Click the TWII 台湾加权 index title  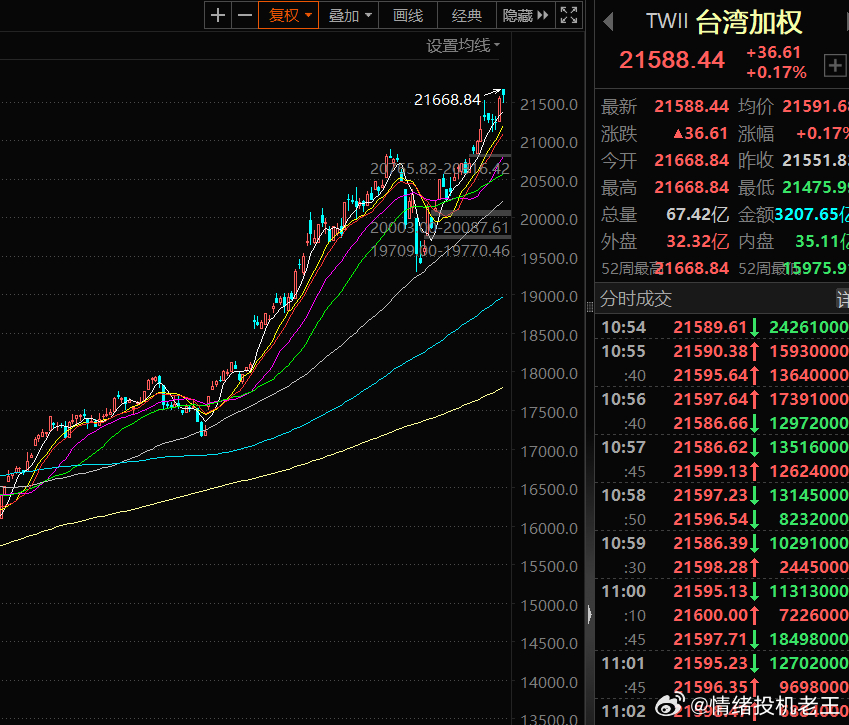point(724,22)
